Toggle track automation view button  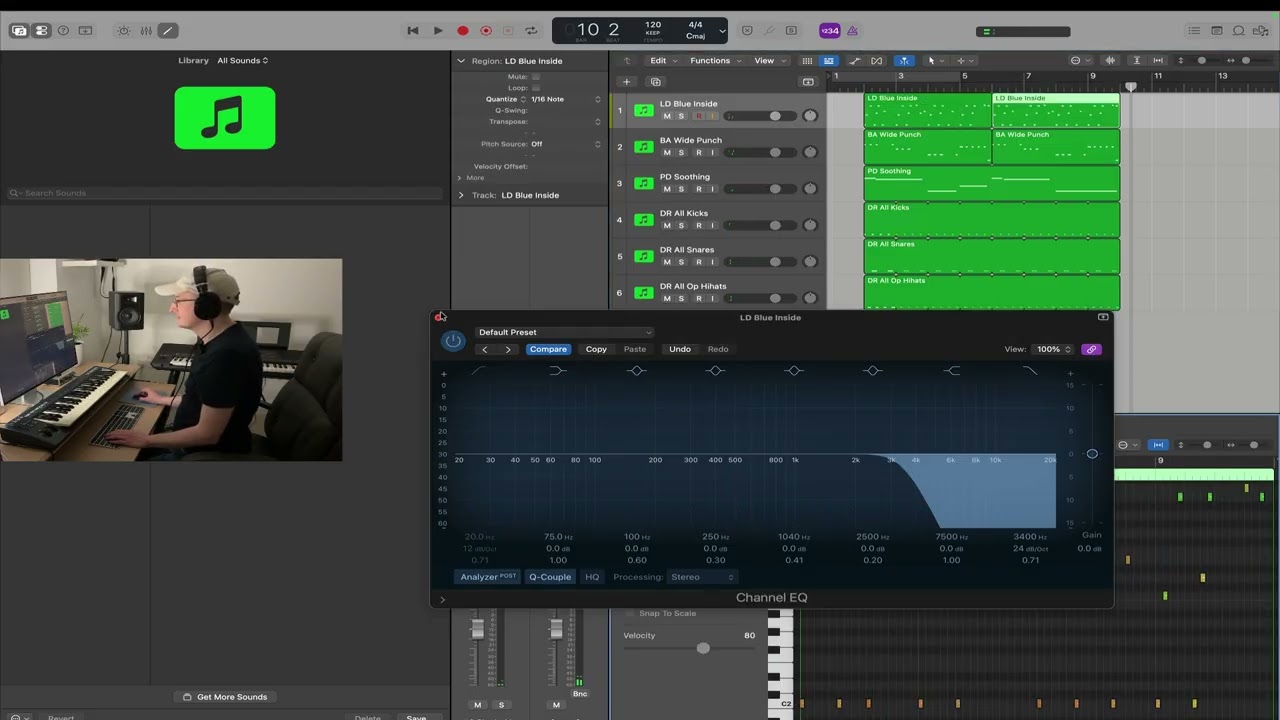(x=855, y=61)
